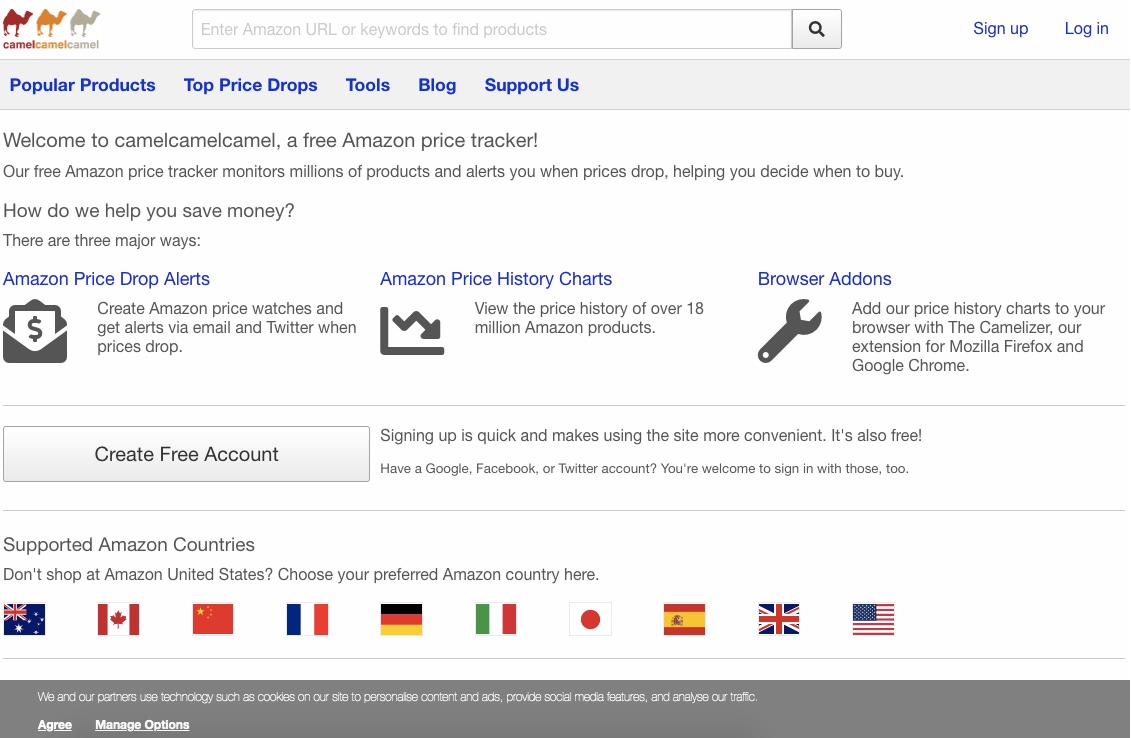Open the Popular Products menu
This screenshot has height=738, width=1131.
pos(82,85)
